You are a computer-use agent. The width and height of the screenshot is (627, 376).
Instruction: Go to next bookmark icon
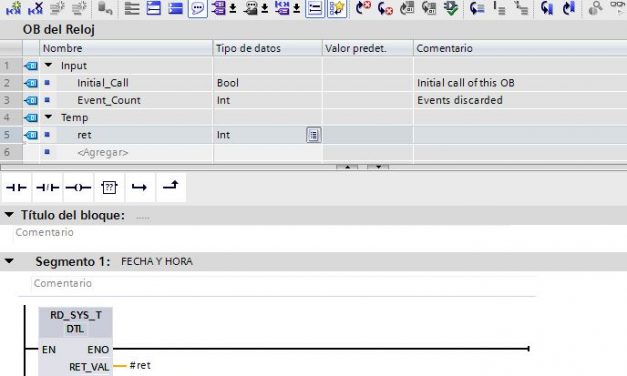569,8
